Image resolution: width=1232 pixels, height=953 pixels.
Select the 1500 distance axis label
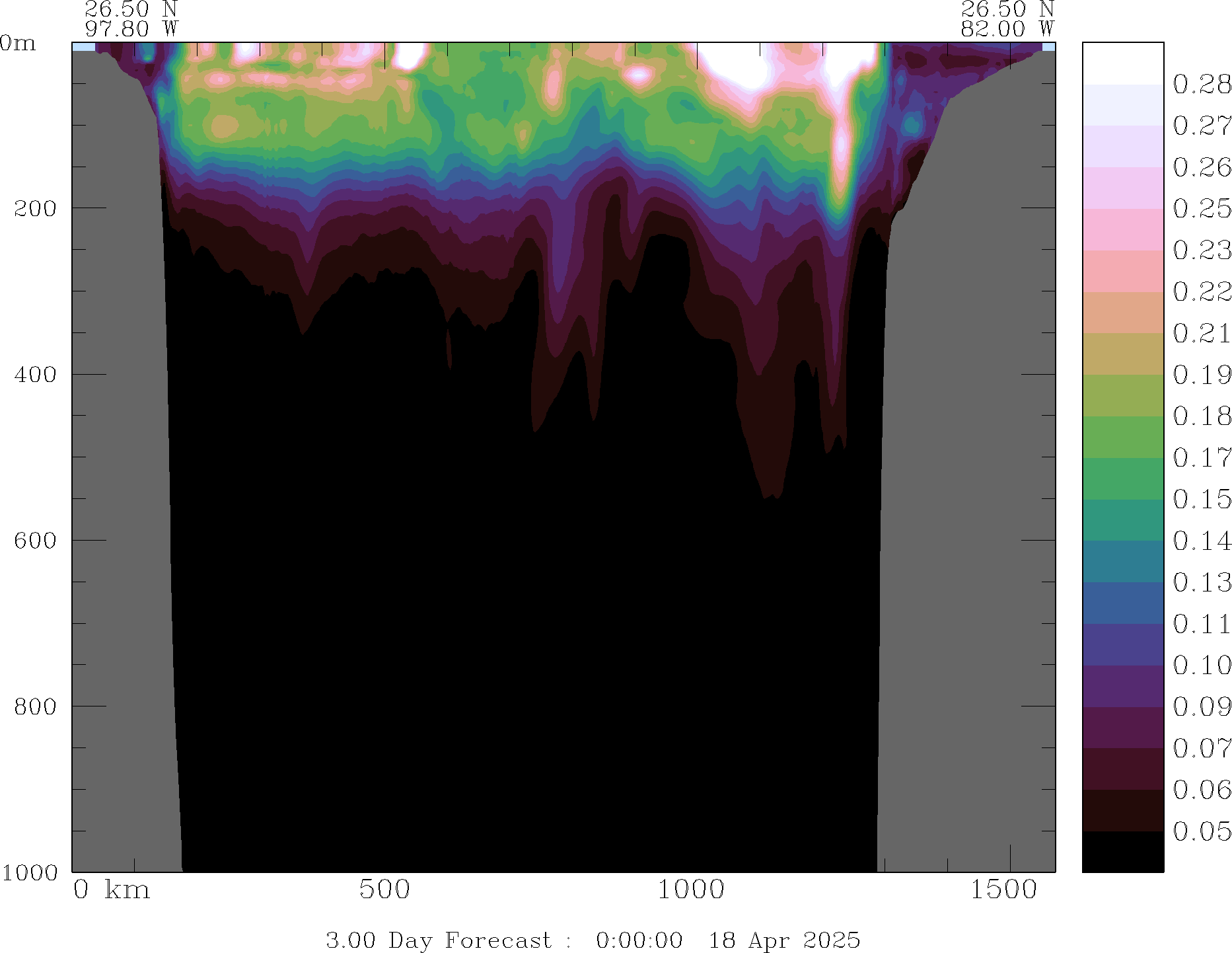point(1003,890)
